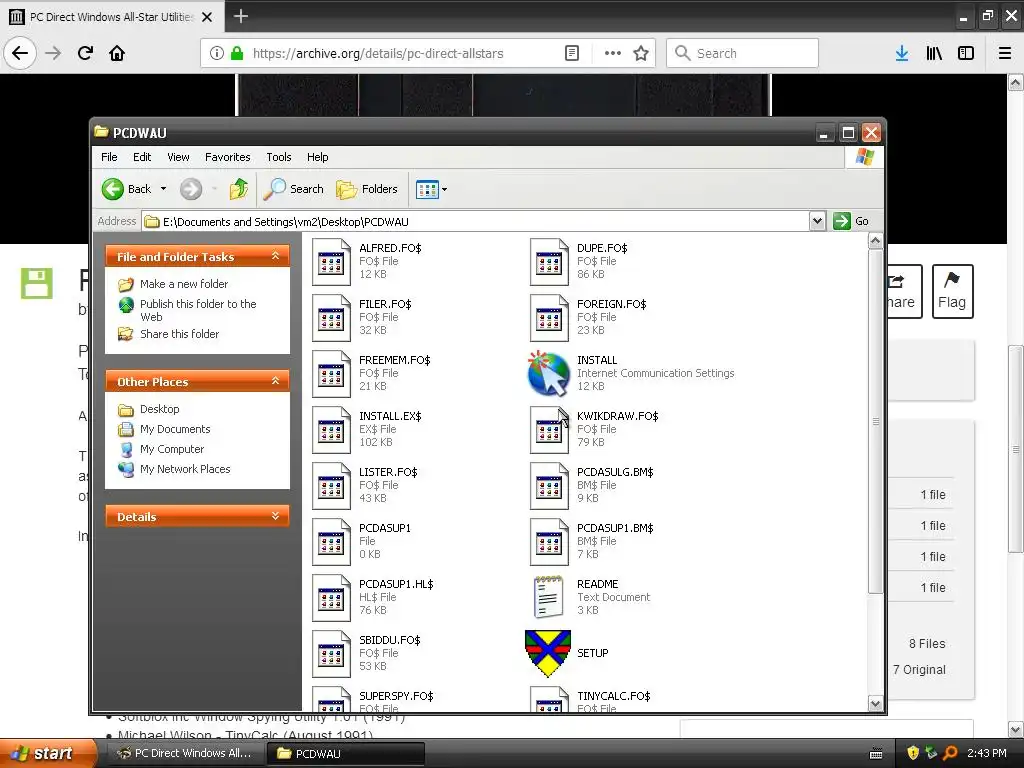Select the TINYCALC.FO$ file name
The width and height of the screenshot is (1024, 768).
(x=613, y=696)
